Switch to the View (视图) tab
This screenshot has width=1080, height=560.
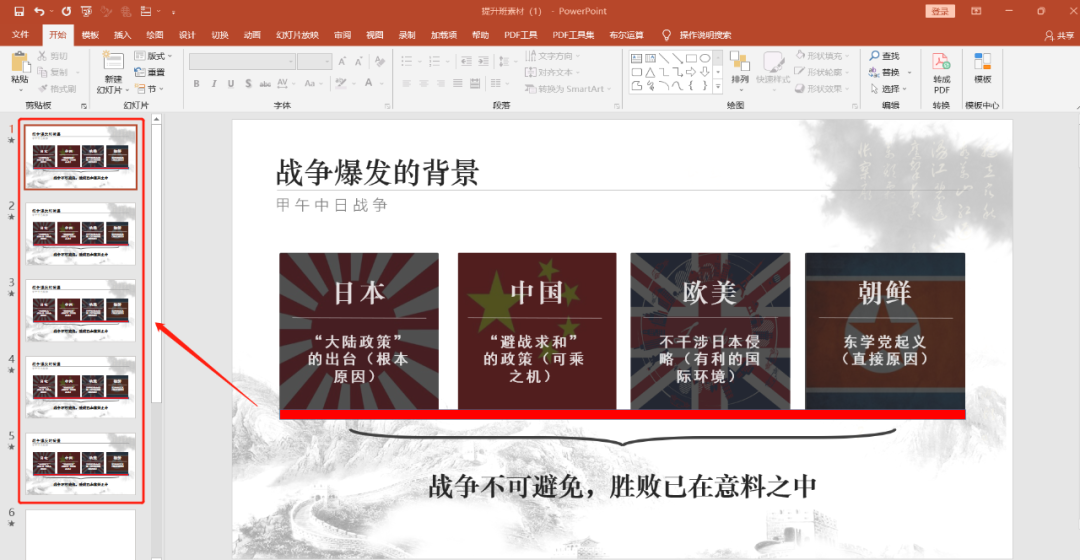click(374, 35)
